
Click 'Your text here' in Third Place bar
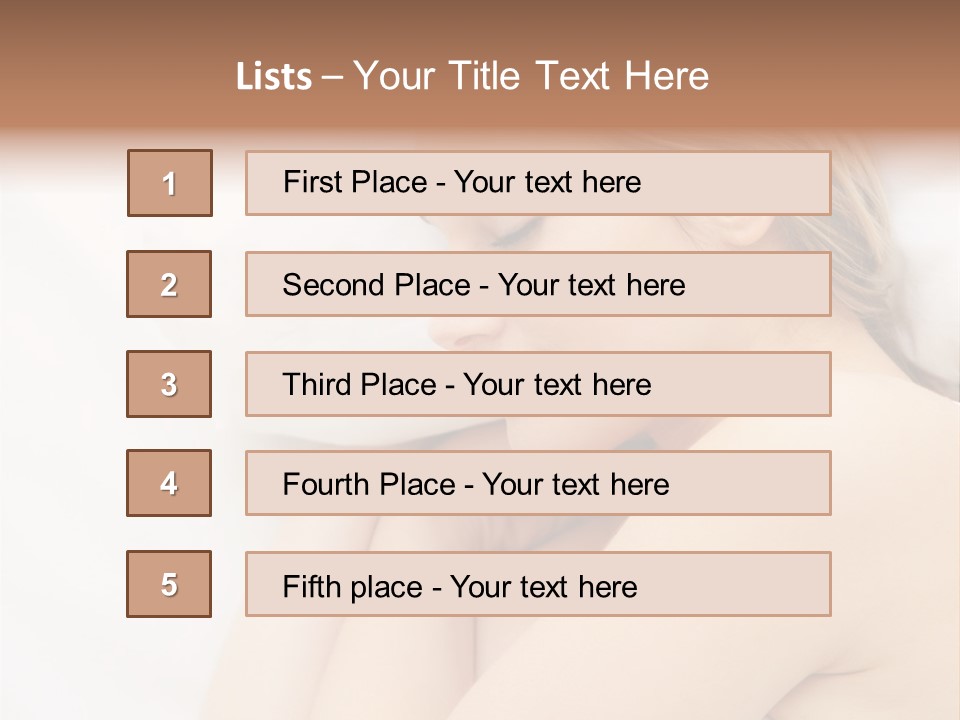pyautogui.click(x=558, y=384)
